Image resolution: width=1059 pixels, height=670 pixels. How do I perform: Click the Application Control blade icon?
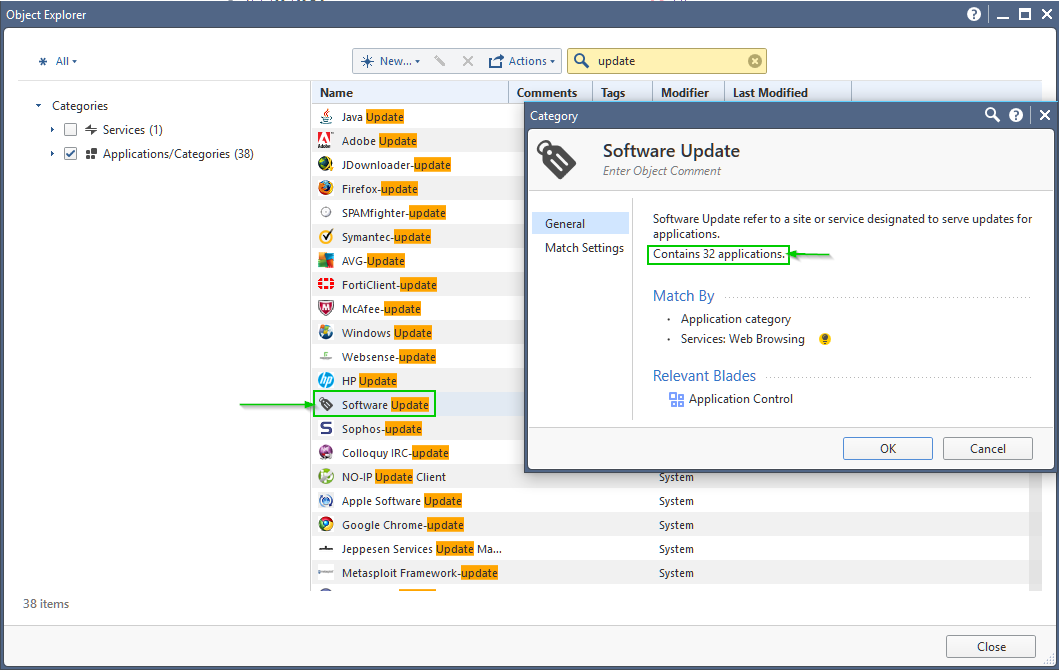[x=676, y=399]
